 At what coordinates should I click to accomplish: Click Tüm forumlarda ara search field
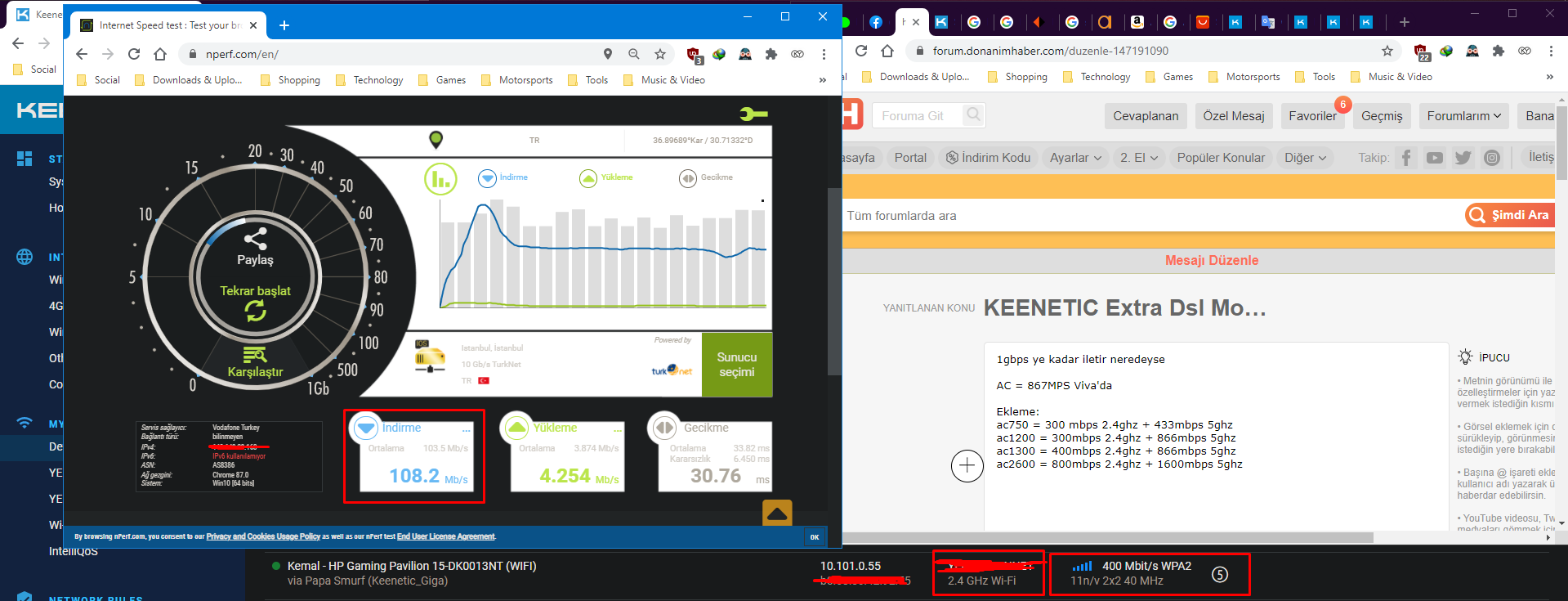[1152, 216]
